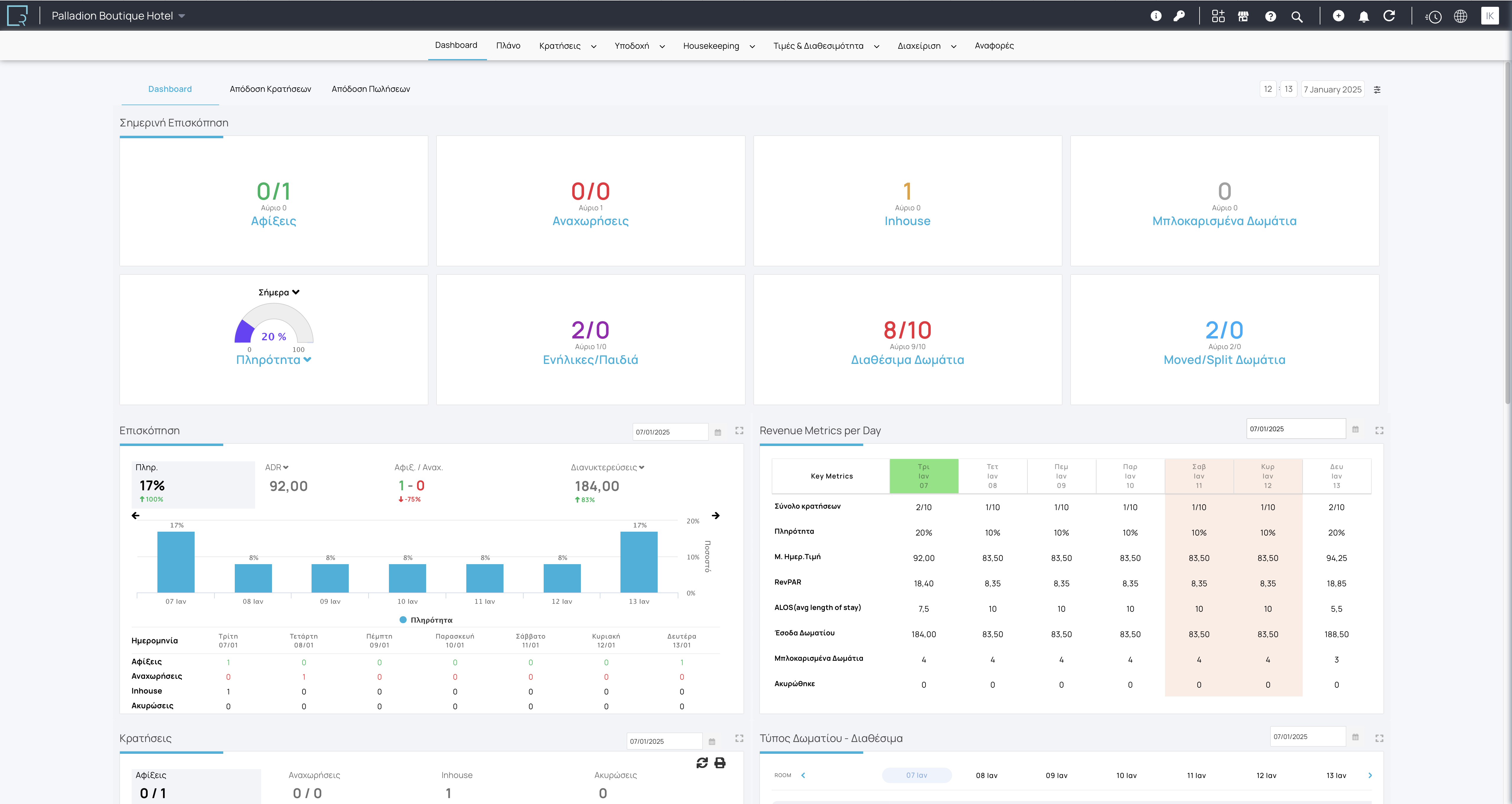This screenshot has width=1512, height=804.
Task: Go to previous week in occupancy chart
Action: tap(136, 516)
